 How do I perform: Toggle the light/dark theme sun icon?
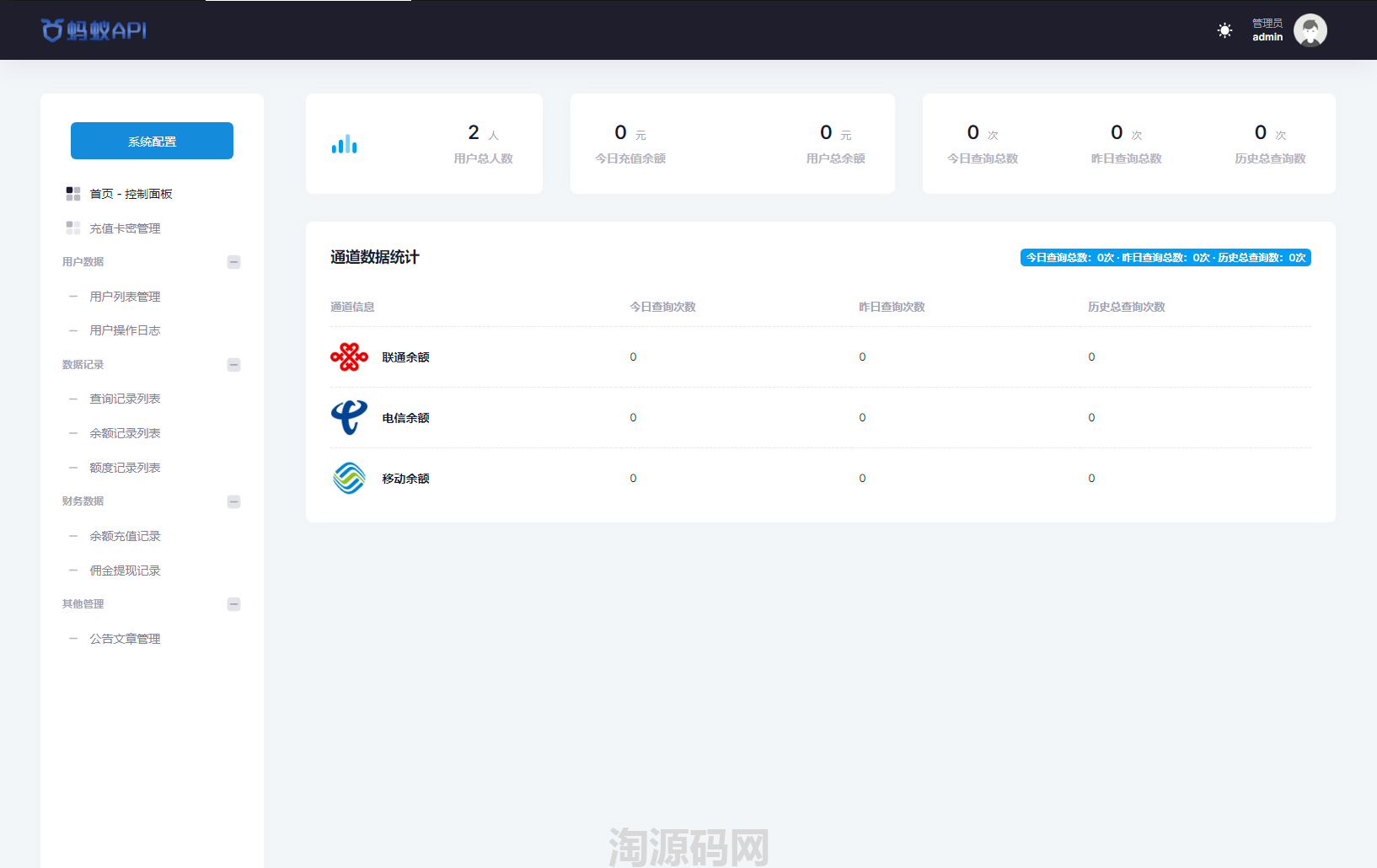tap(1224, 30)
